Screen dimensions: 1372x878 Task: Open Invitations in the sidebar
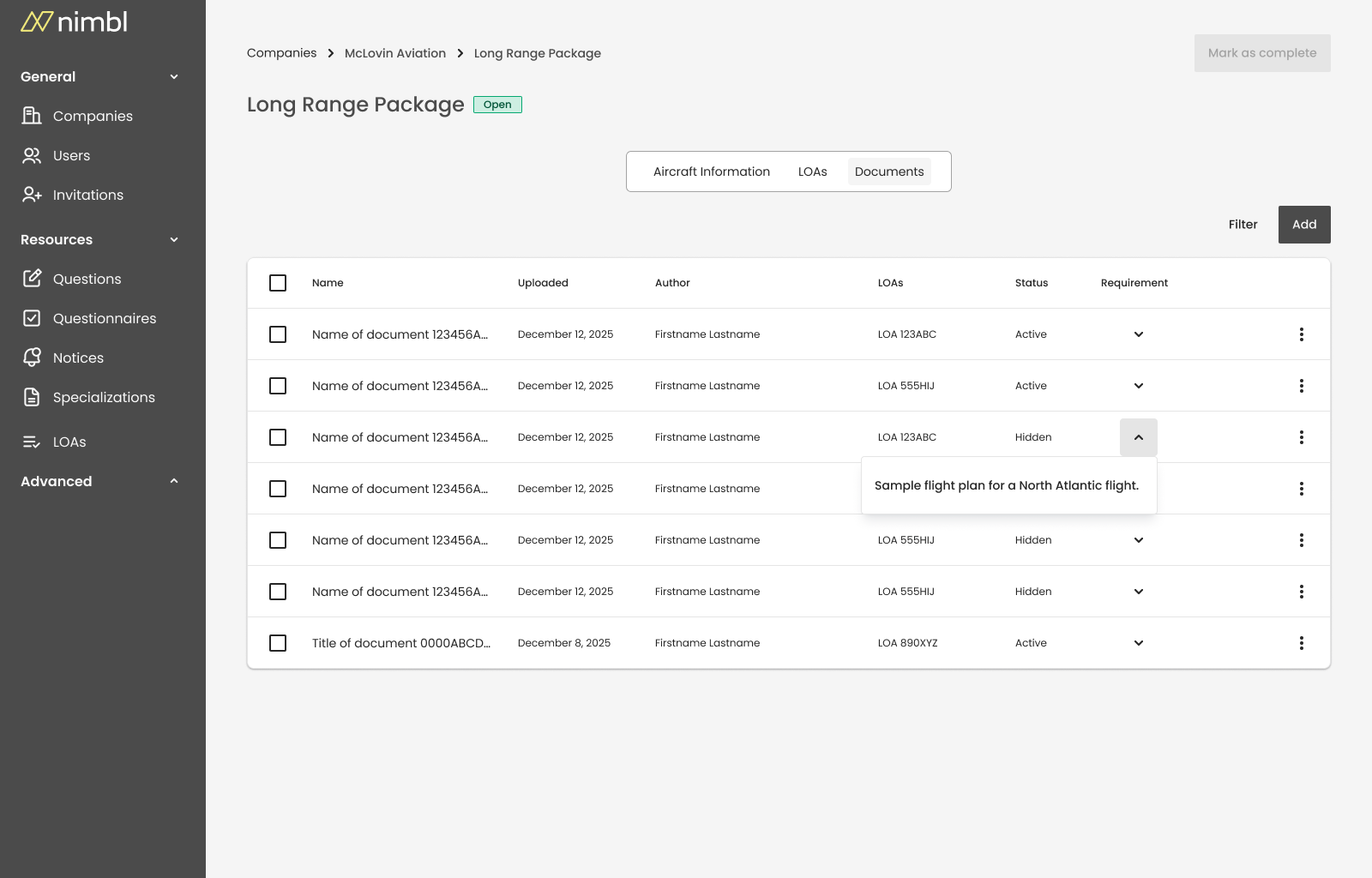[88, 195]
